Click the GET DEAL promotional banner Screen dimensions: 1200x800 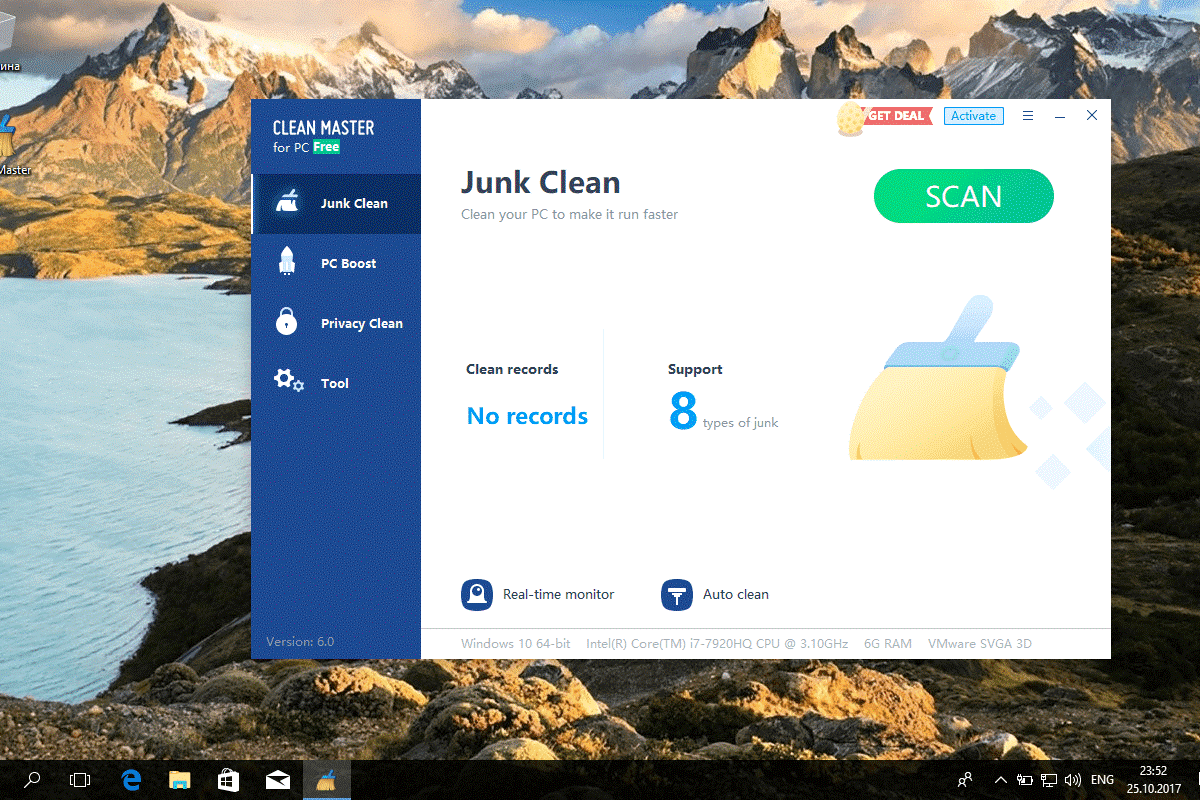click(x=894, y=116)
